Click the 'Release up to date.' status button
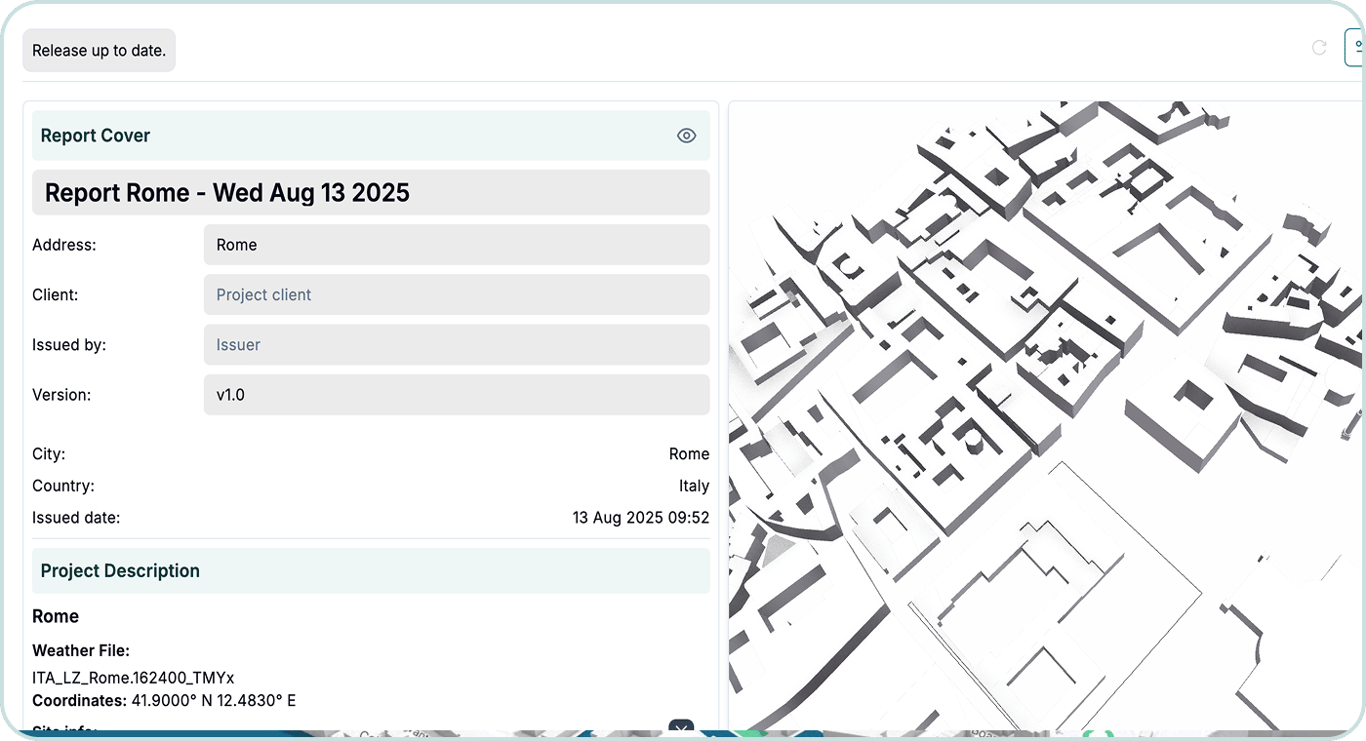 98,49
